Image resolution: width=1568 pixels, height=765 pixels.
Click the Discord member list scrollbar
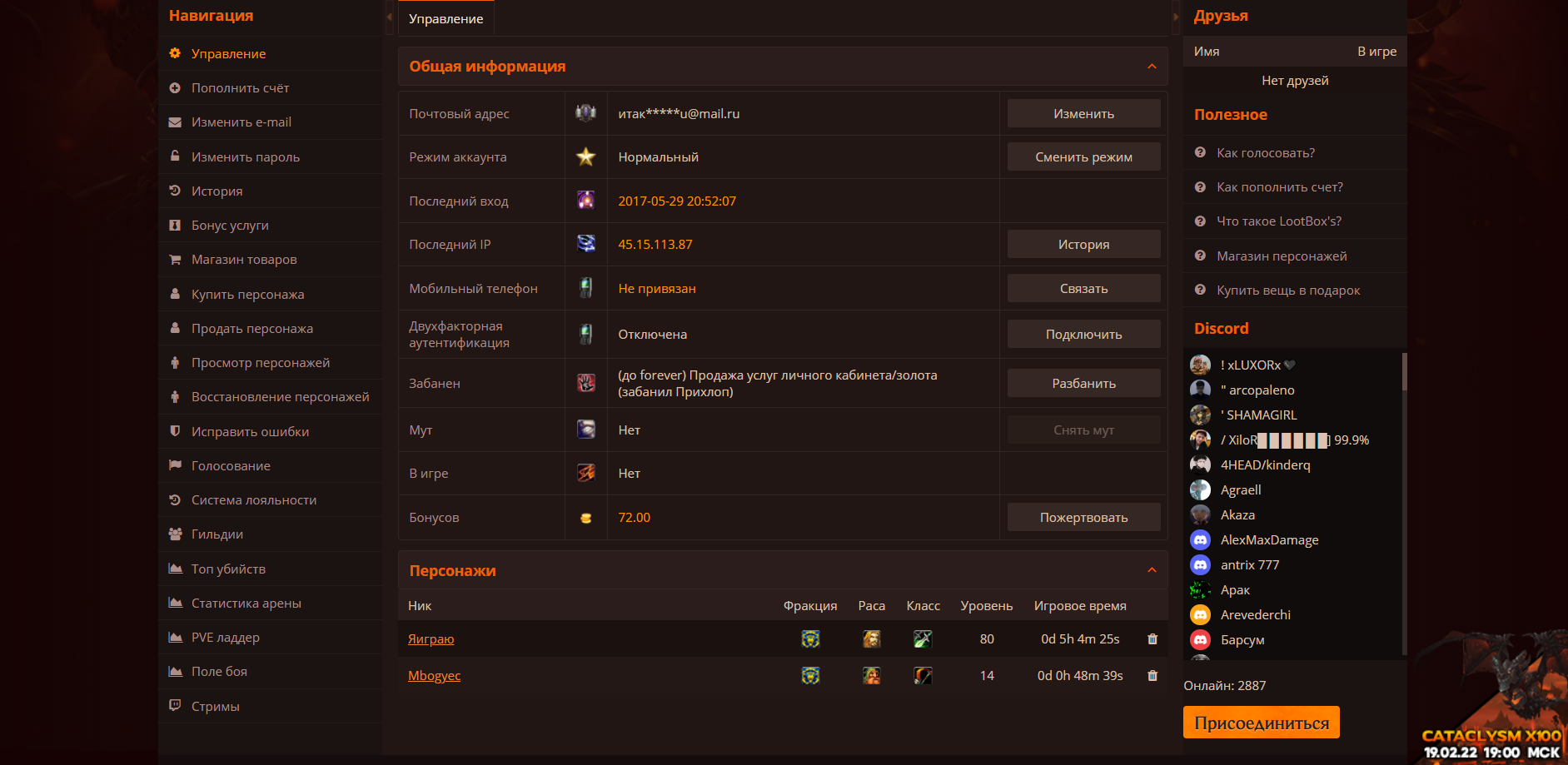(x=1404, y=371)
